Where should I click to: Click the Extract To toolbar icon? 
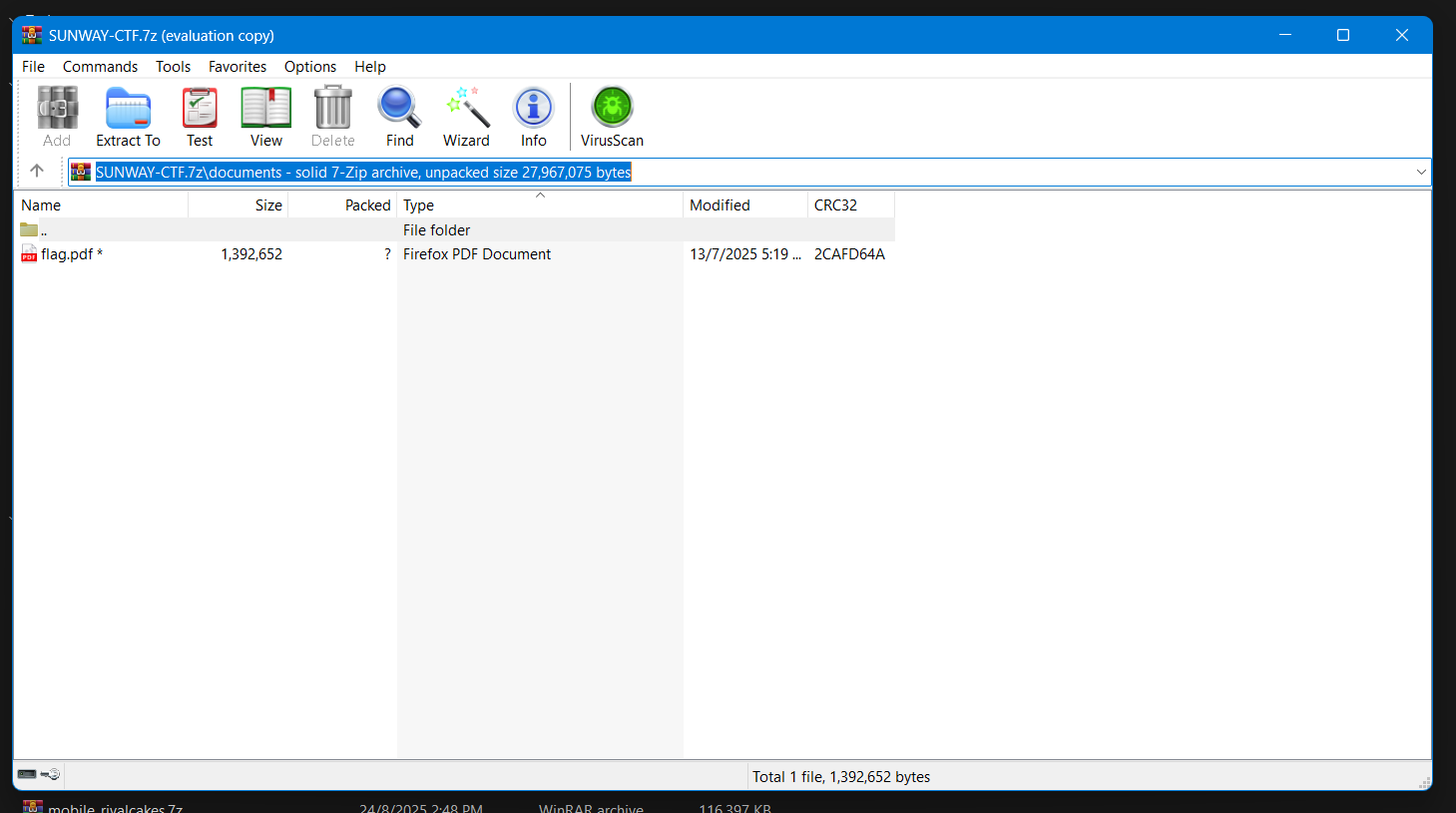(x=128, y=108)
